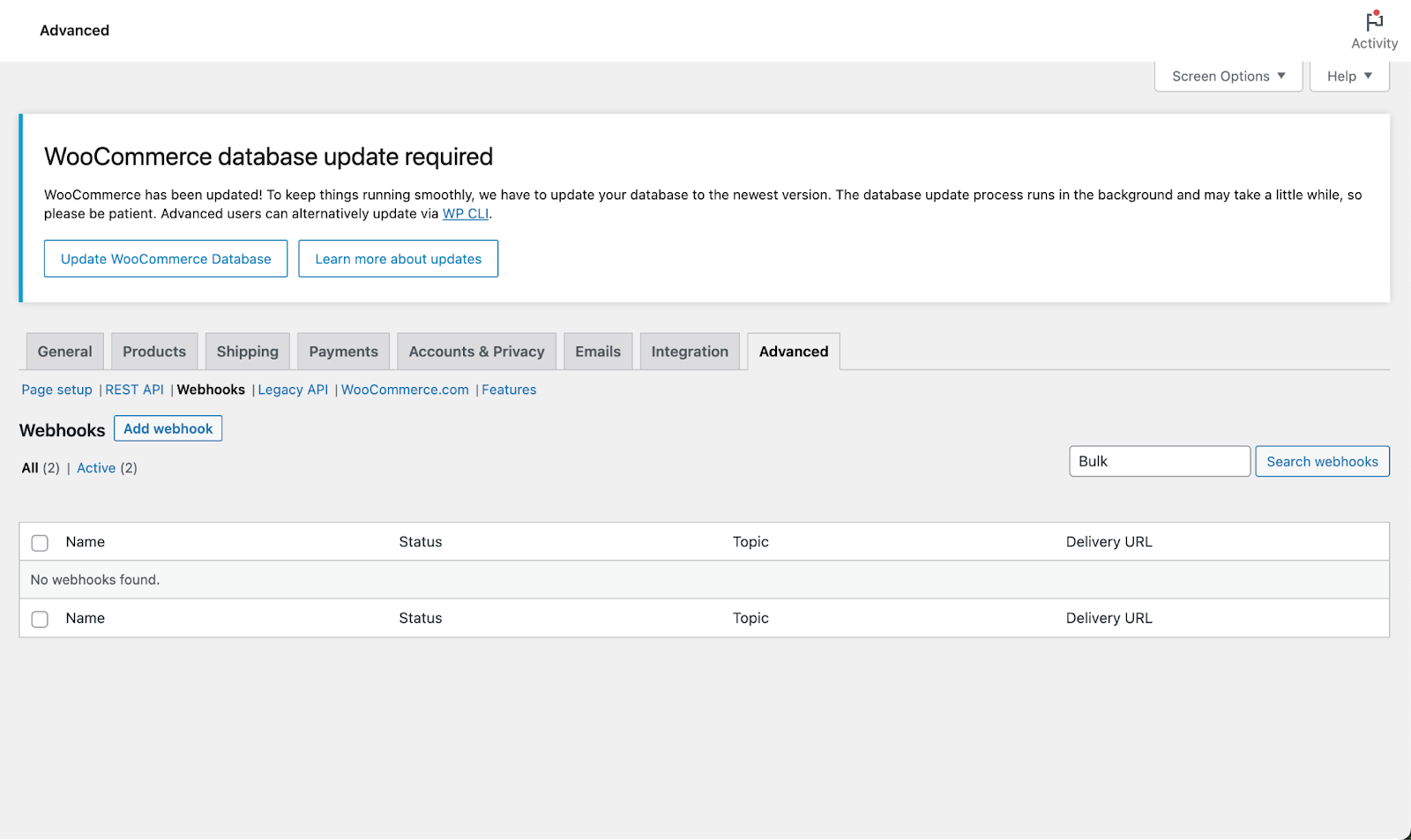Click the Advanced page title
Screen dimensions: 1411x840
(75, 31)
